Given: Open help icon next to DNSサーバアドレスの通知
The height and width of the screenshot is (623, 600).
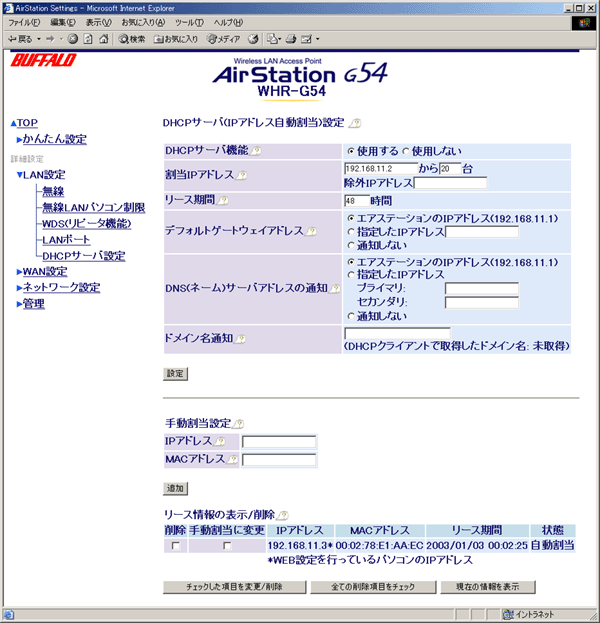Looking at the screenshot, I should [335, 289].
